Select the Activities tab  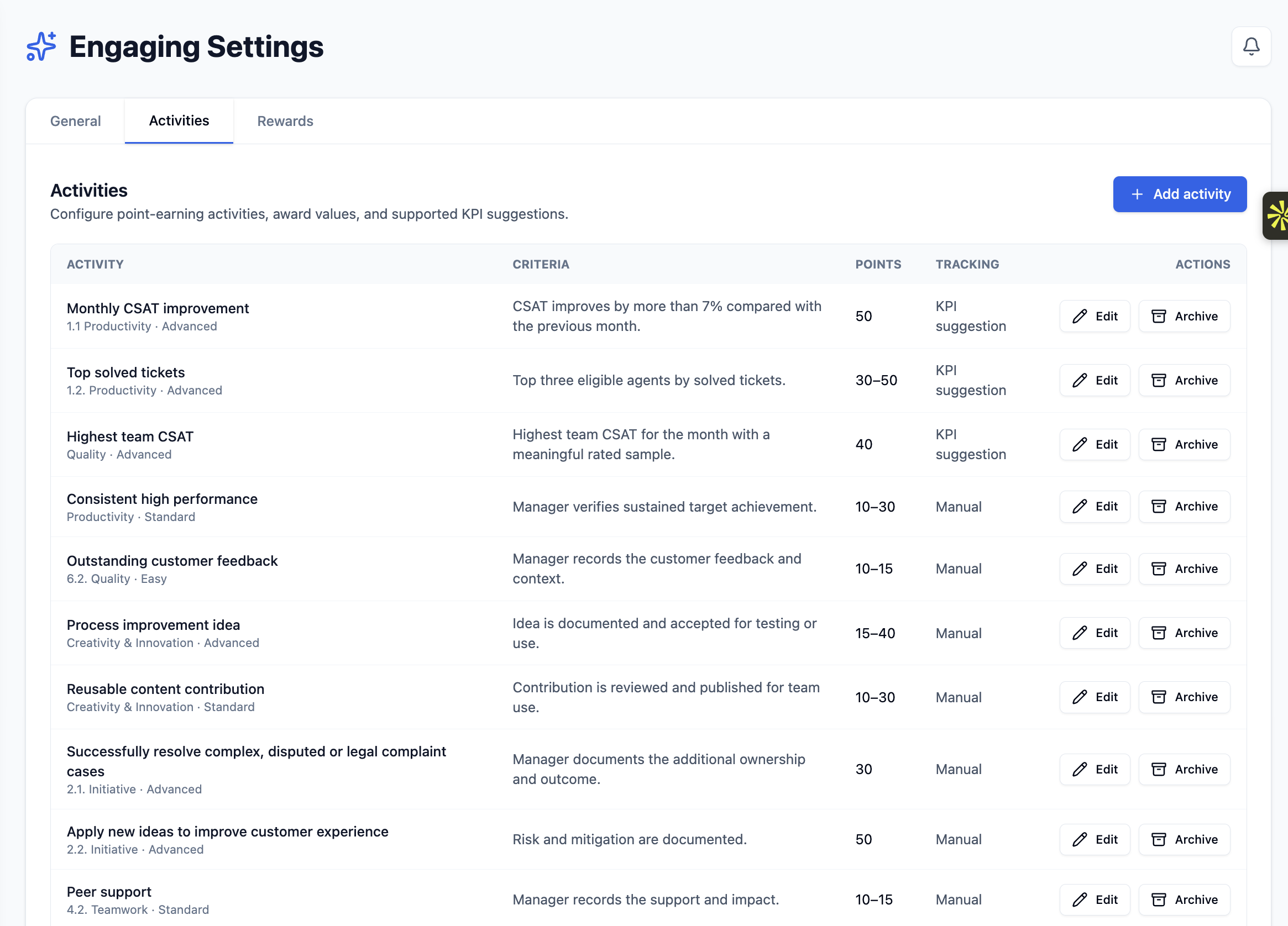179,121
